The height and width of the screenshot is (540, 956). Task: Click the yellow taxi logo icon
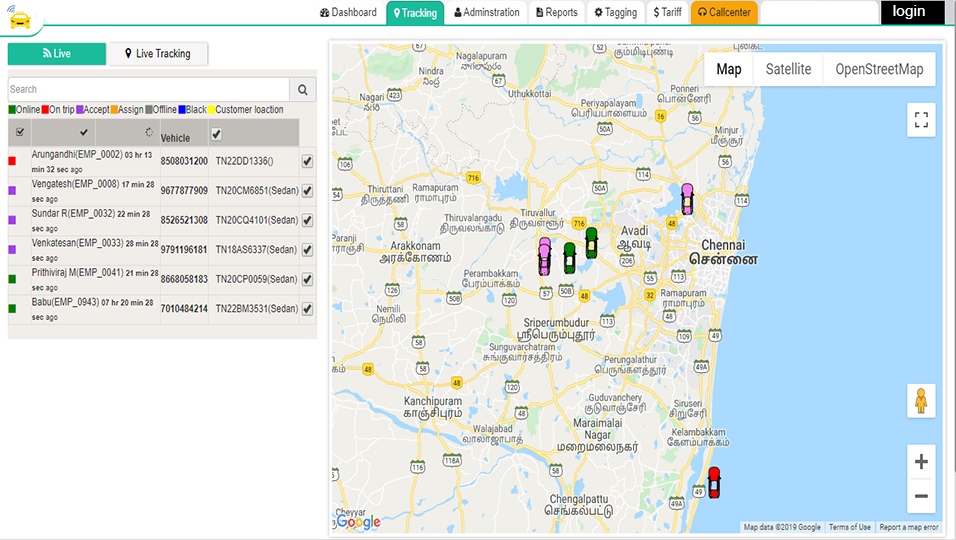pyautogui.click(x=20, y=20)
